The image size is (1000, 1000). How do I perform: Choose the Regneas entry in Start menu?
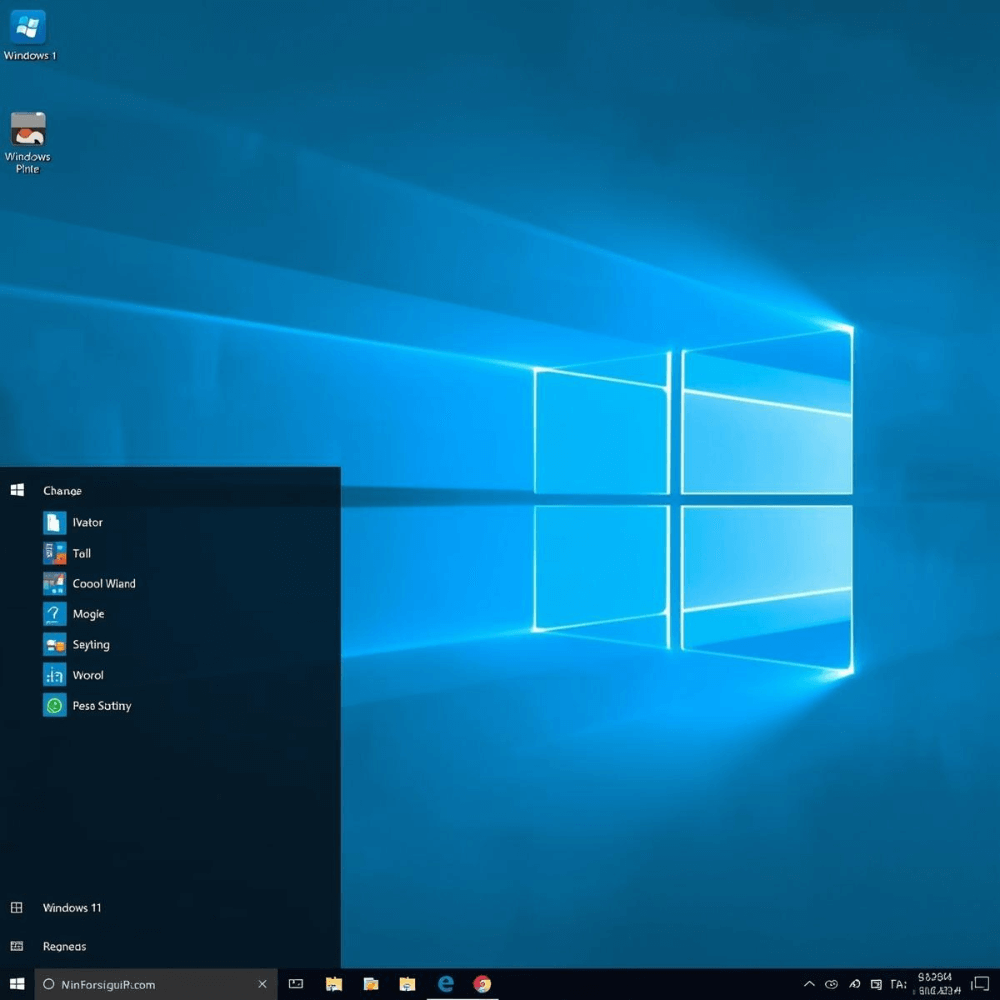64,946
